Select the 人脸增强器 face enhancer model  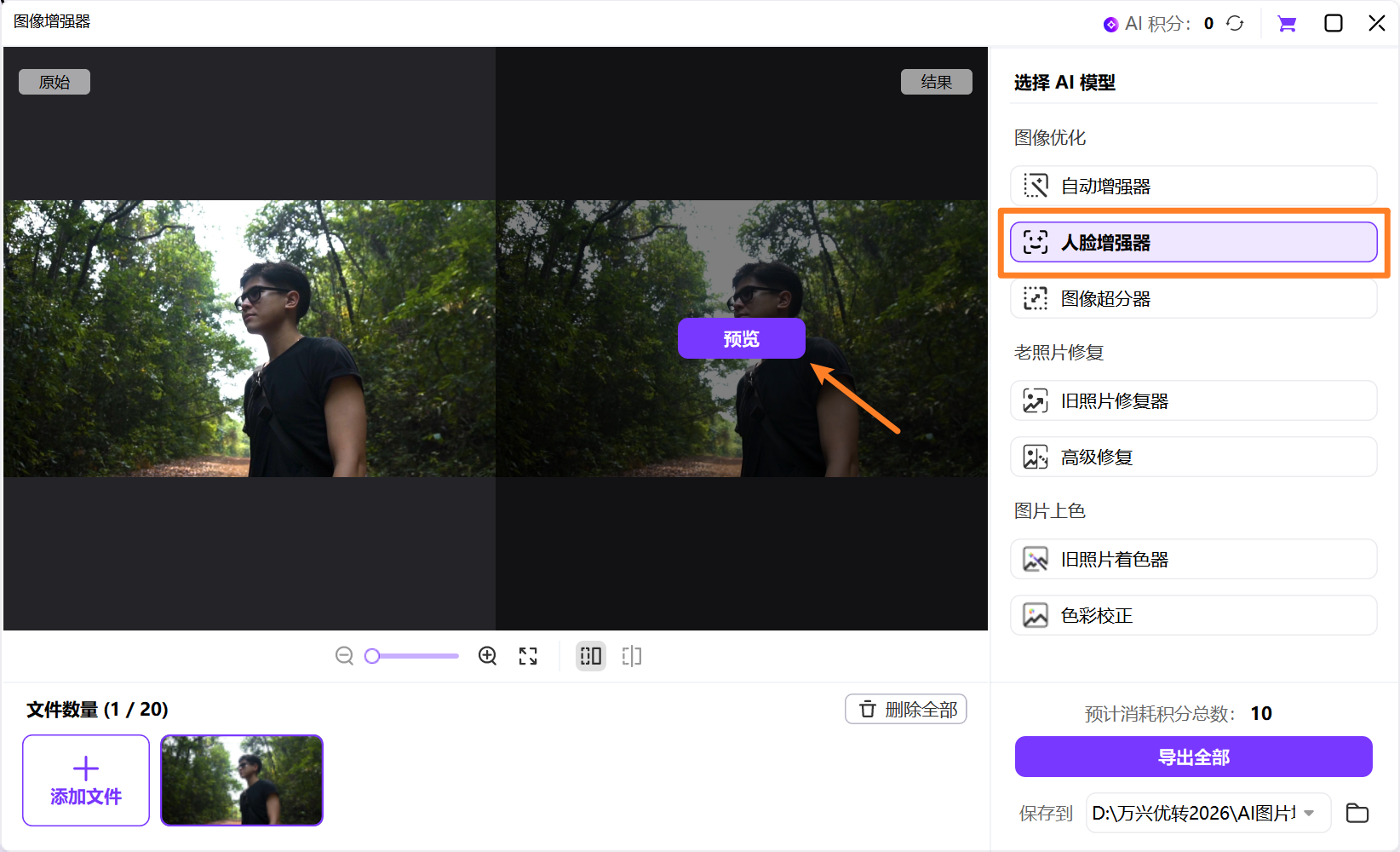click(1193, 243)
